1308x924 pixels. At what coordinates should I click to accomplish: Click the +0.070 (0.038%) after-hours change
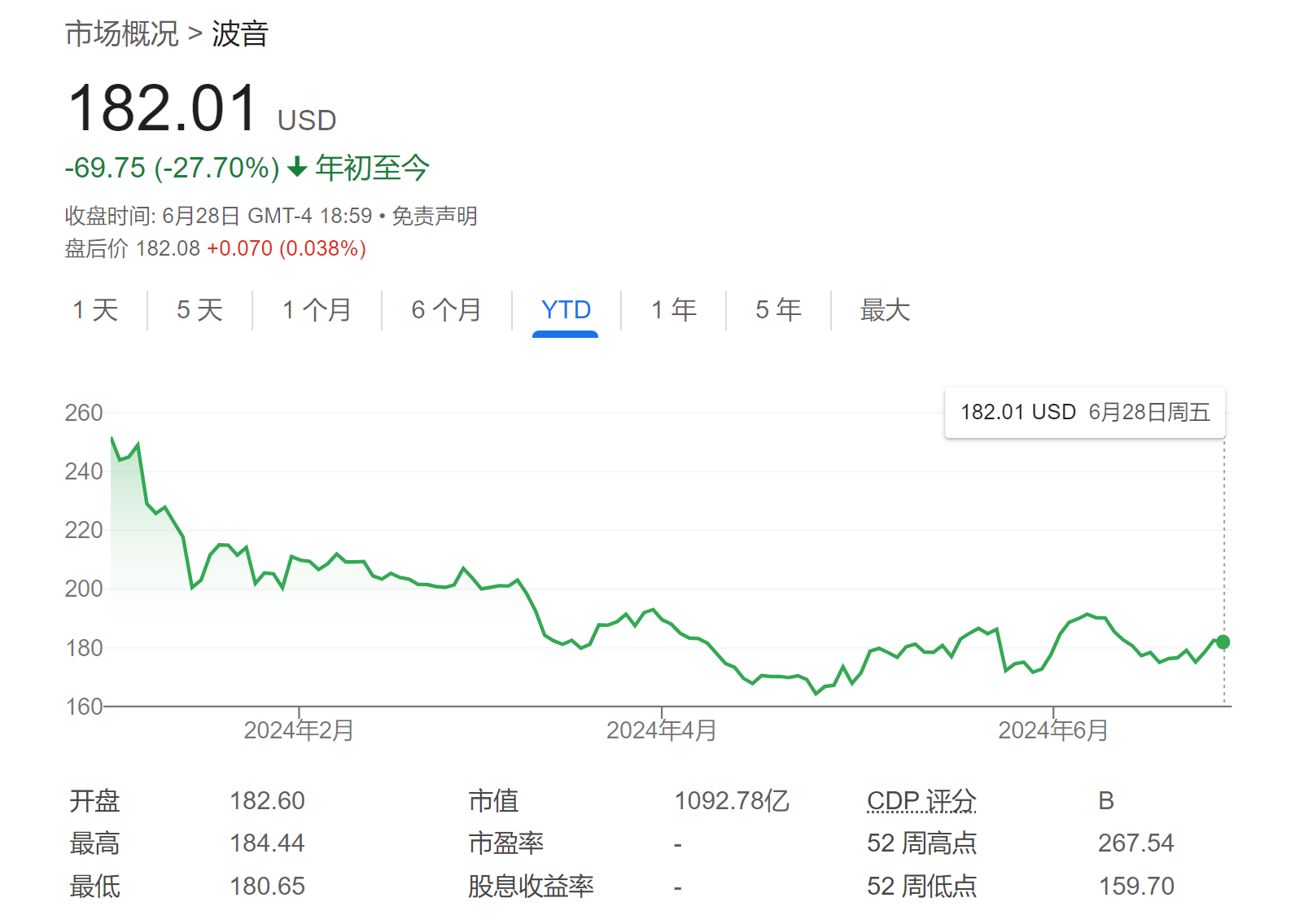(x=287, y=248)
